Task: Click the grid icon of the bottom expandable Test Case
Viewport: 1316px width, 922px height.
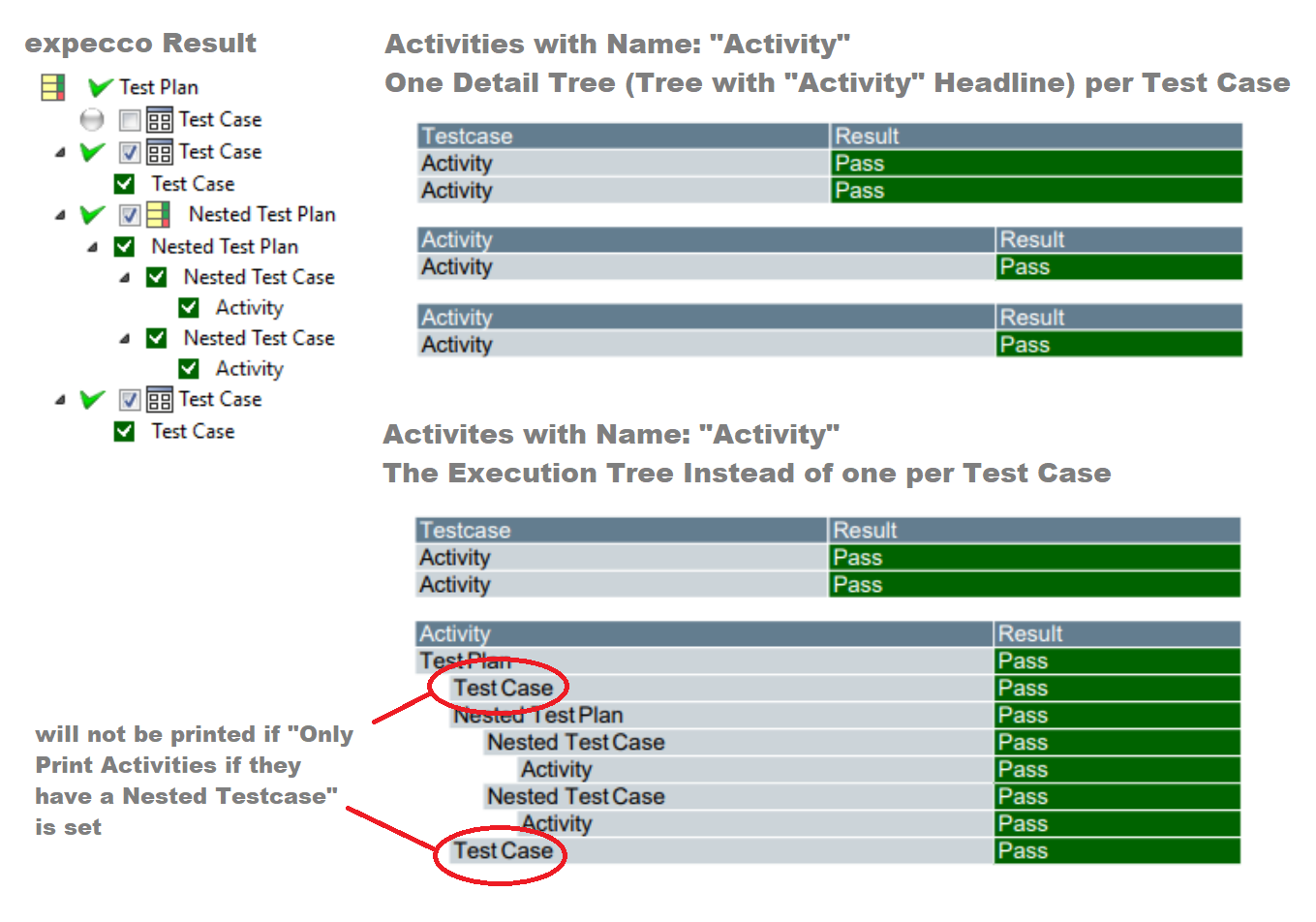Action: 159,400
